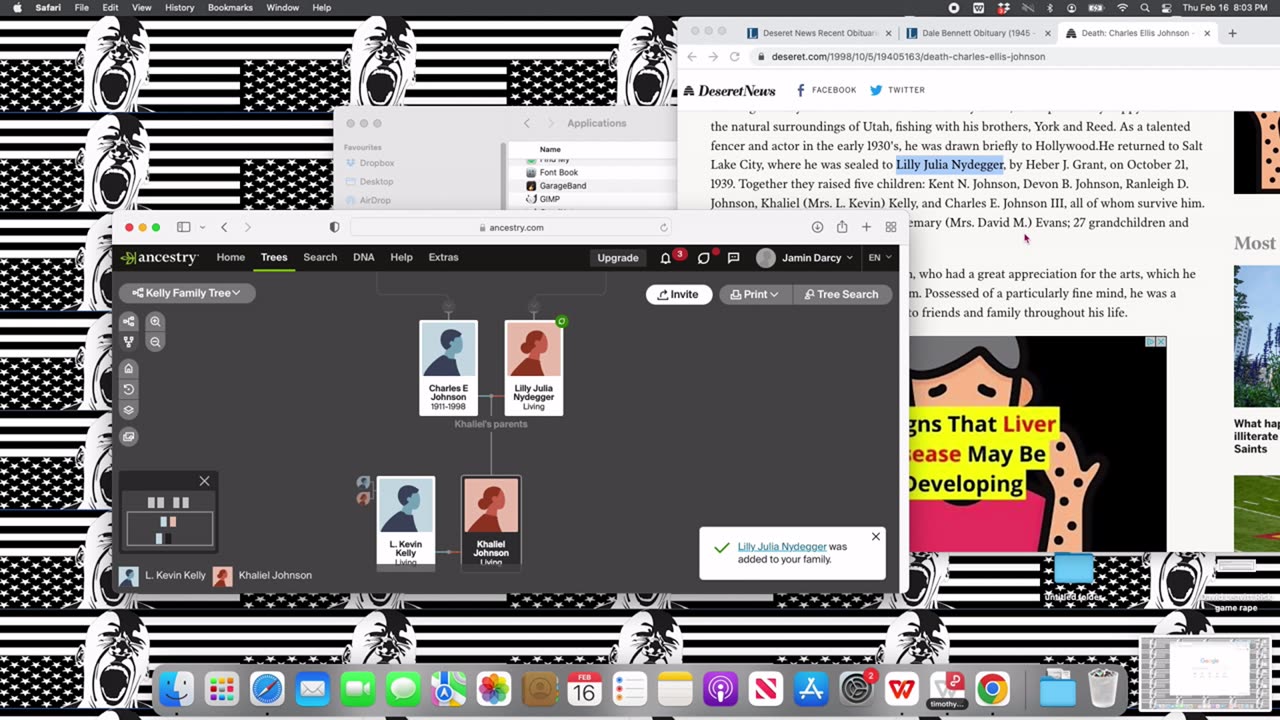Open the tree layers options icon

128,410
